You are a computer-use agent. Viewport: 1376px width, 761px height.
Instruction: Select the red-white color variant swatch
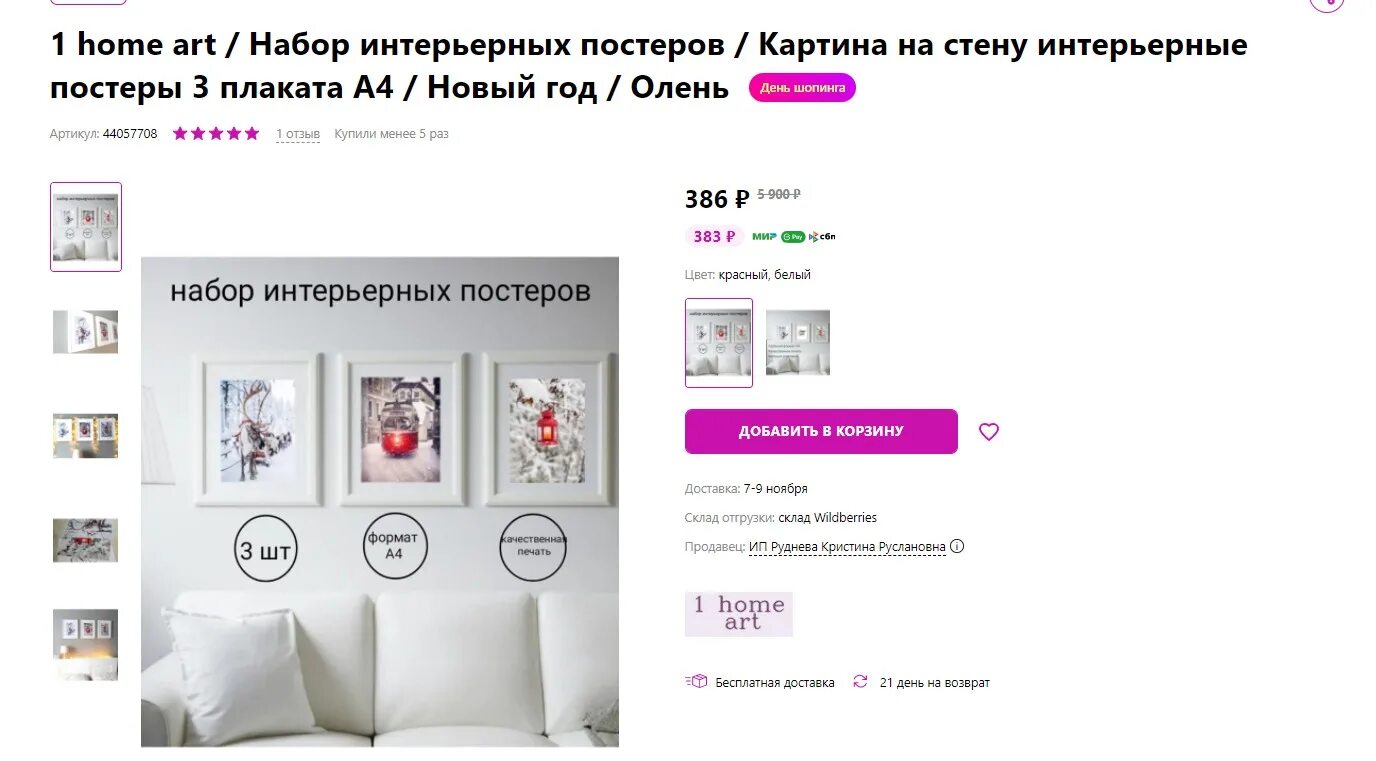(719, 343)
